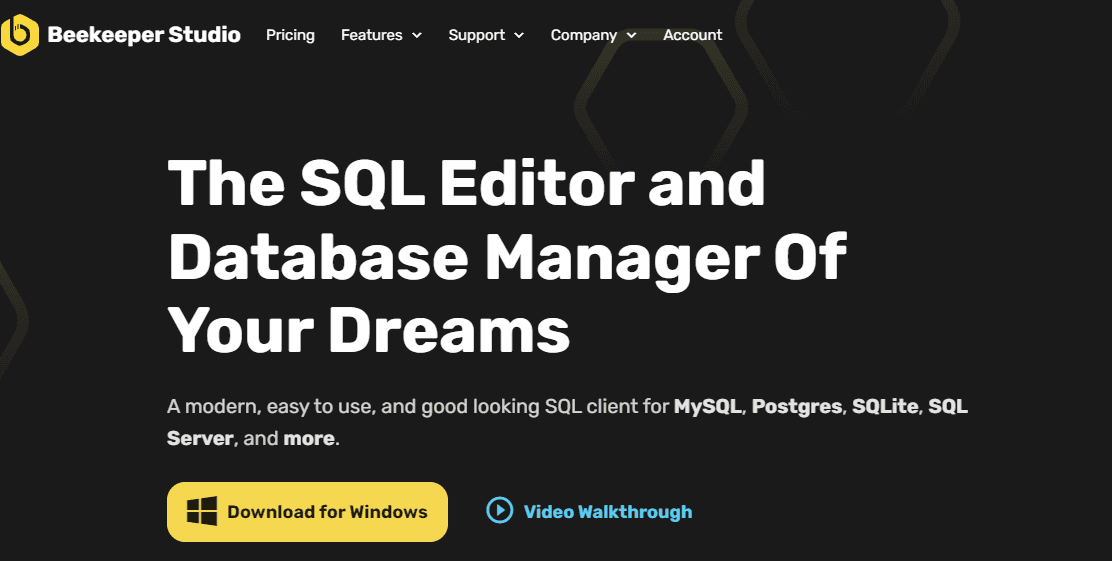Click the Beekeeper Studio brand name
The height and width of the screenshot is (561, 1112).
click(144, 35)
